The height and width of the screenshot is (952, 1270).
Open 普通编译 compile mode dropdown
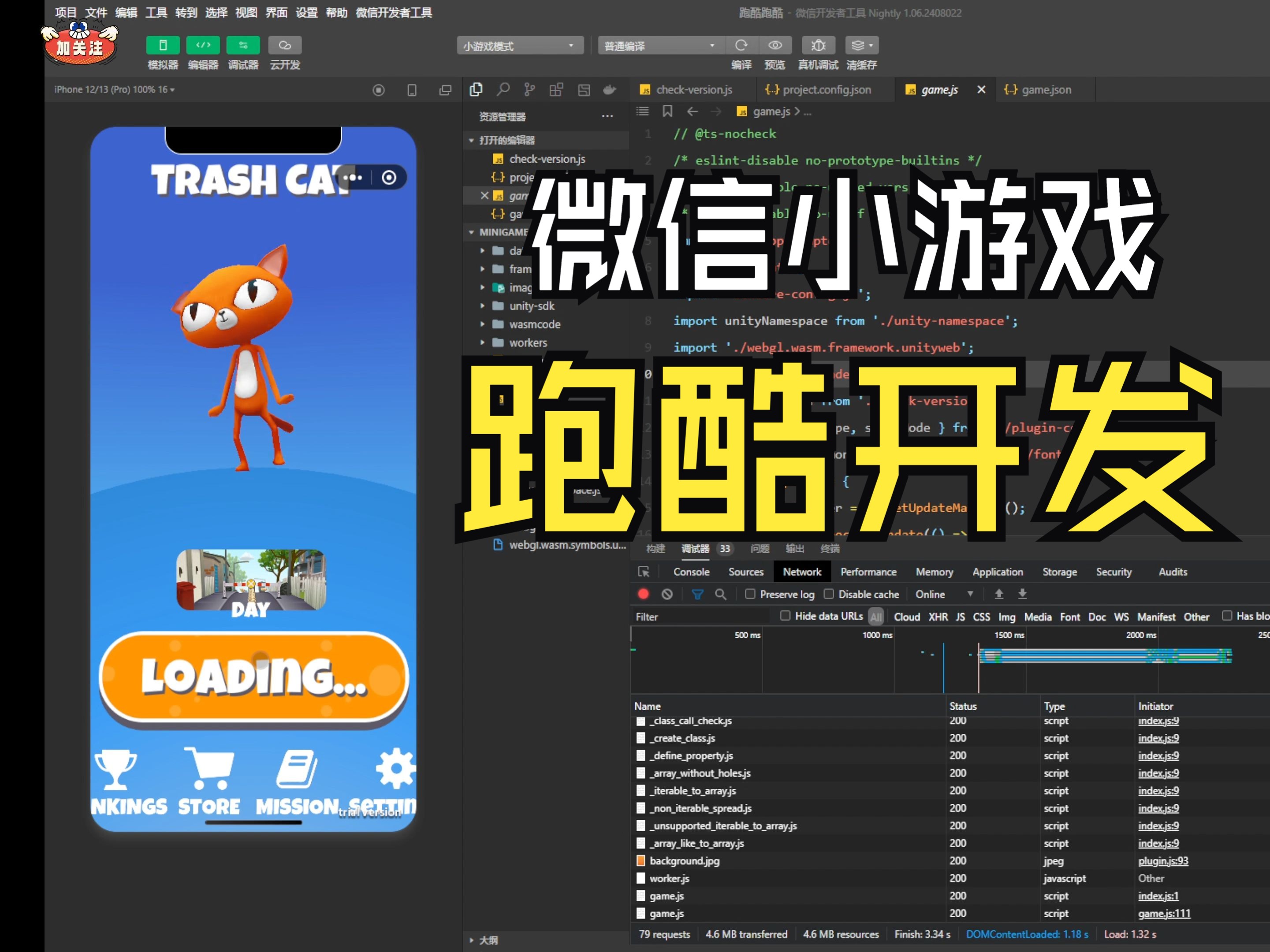point(661,45)
